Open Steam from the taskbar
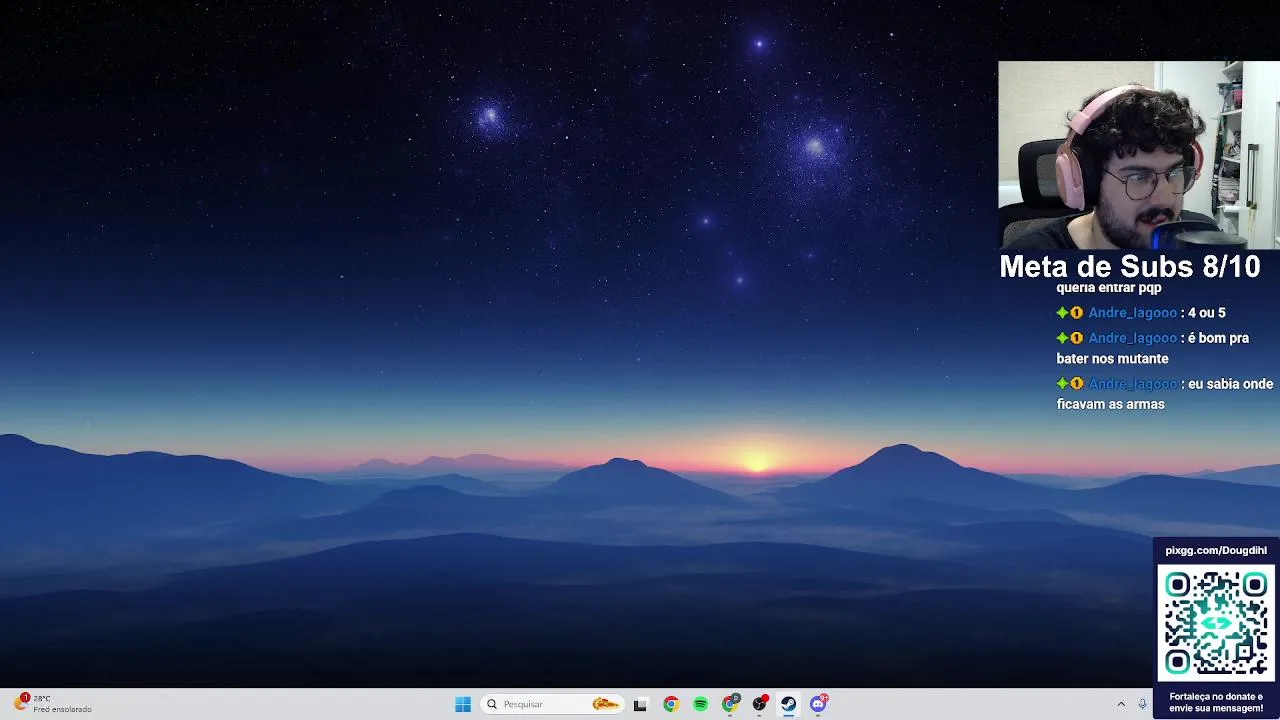The height and width of the screenshot is (720, 1280). tap(789, 704)
